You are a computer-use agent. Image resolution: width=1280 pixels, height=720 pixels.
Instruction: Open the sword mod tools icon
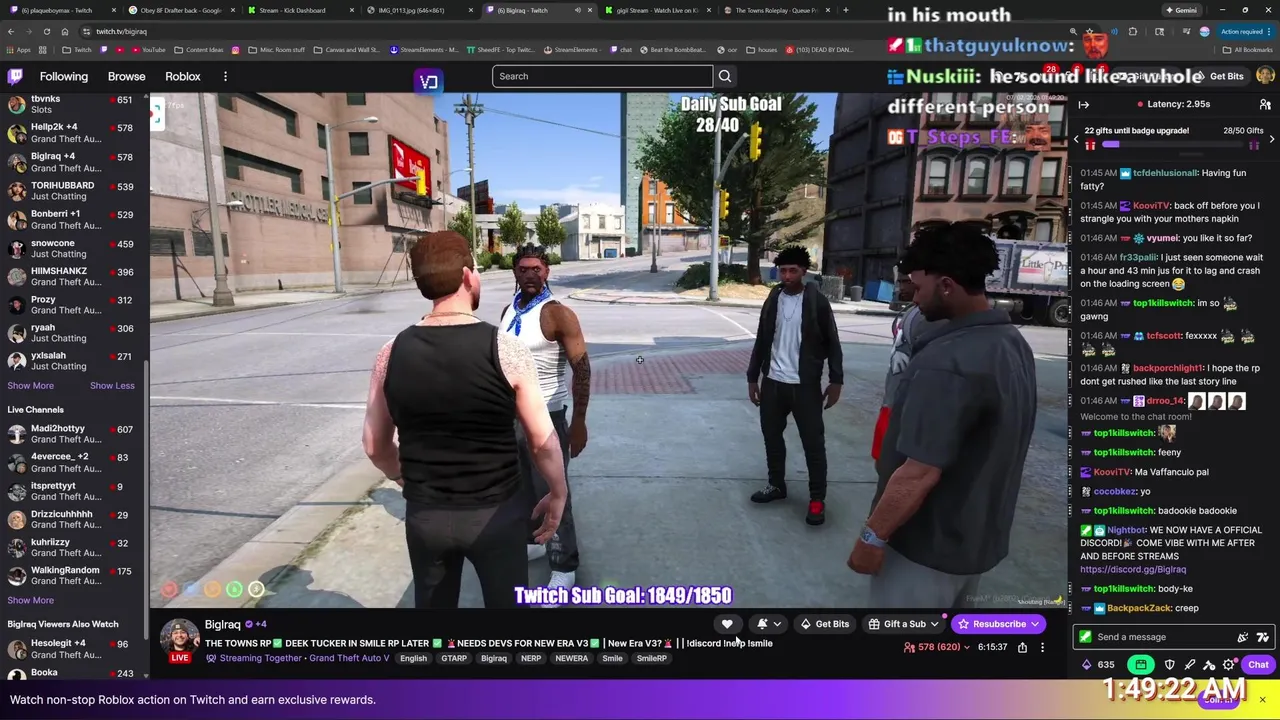[x=1190, y=665]
